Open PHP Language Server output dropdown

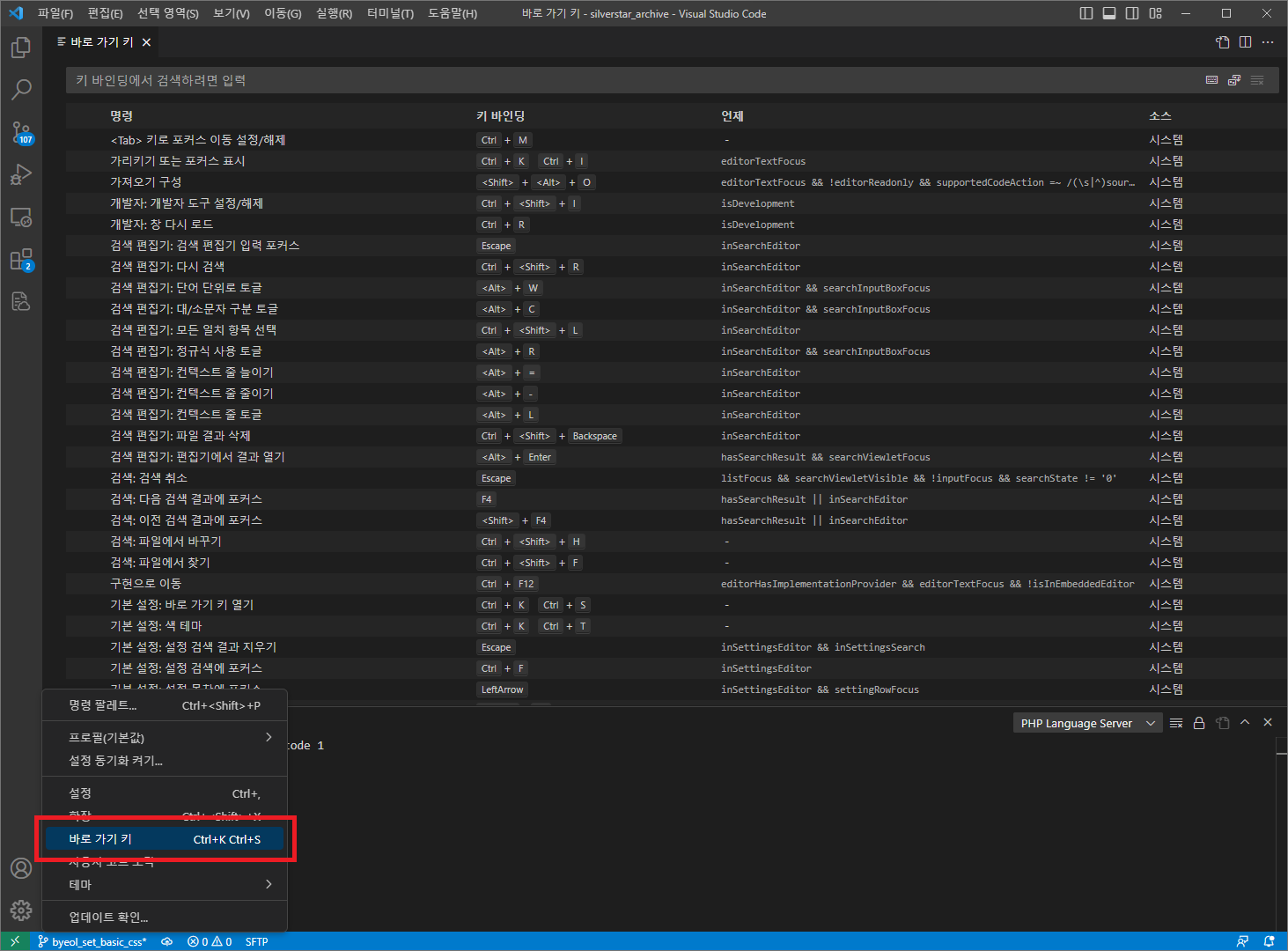tap(1087, 723)
